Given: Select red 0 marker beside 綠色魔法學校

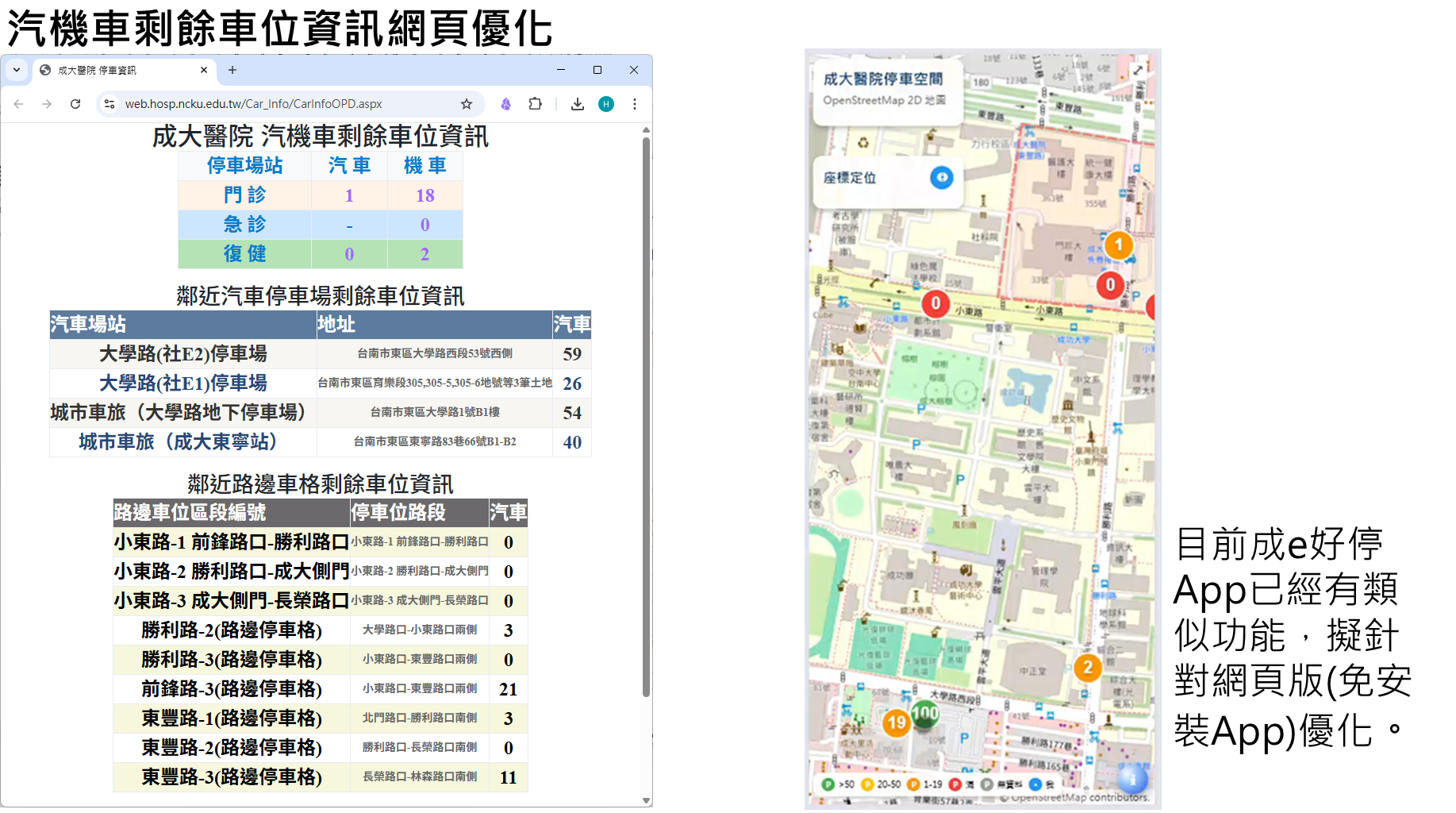Looking at the screenshot, I should coord(936,302).
